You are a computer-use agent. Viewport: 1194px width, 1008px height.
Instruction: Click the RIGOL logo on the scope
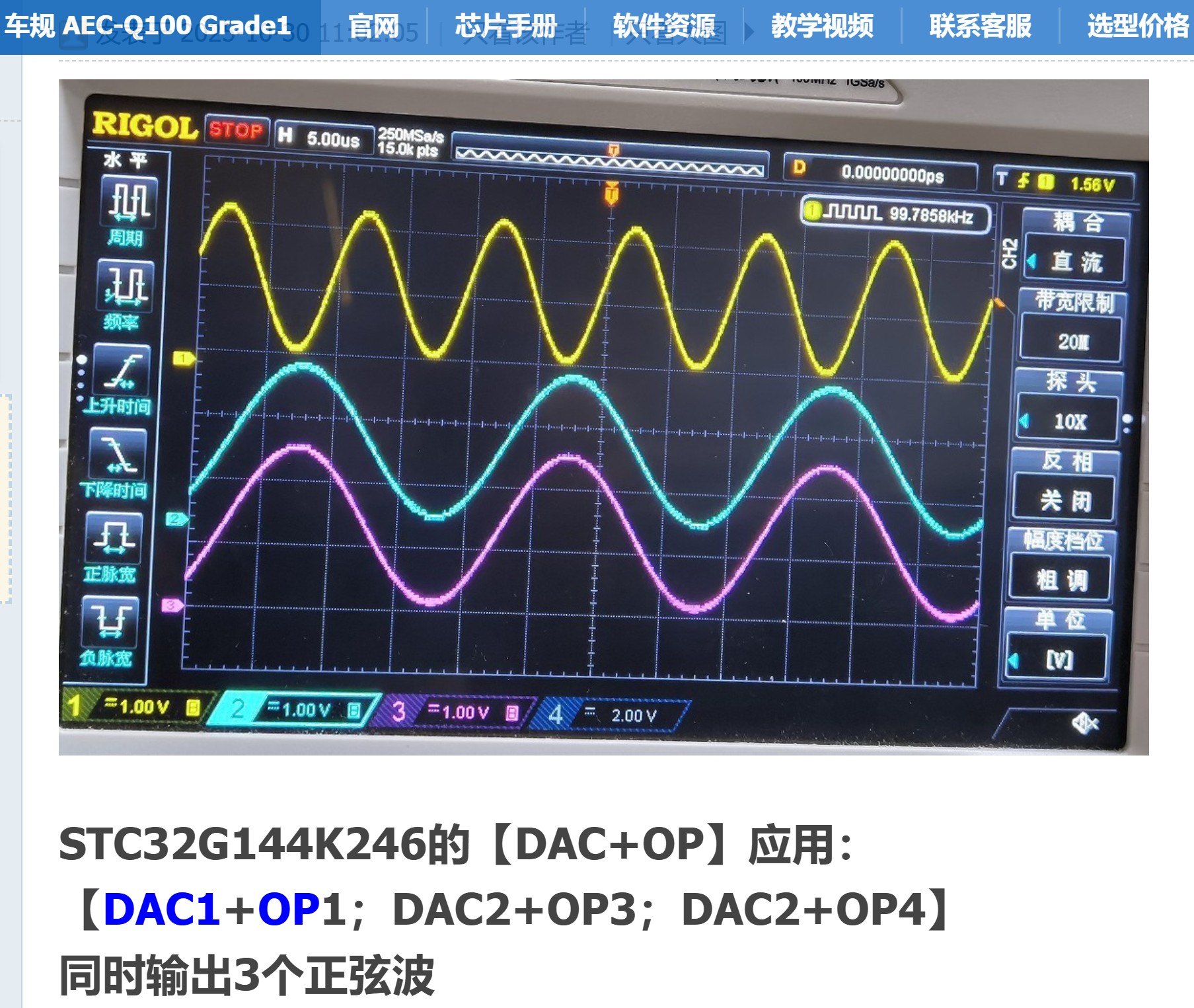pyautogui.click(x=145, y=125)
